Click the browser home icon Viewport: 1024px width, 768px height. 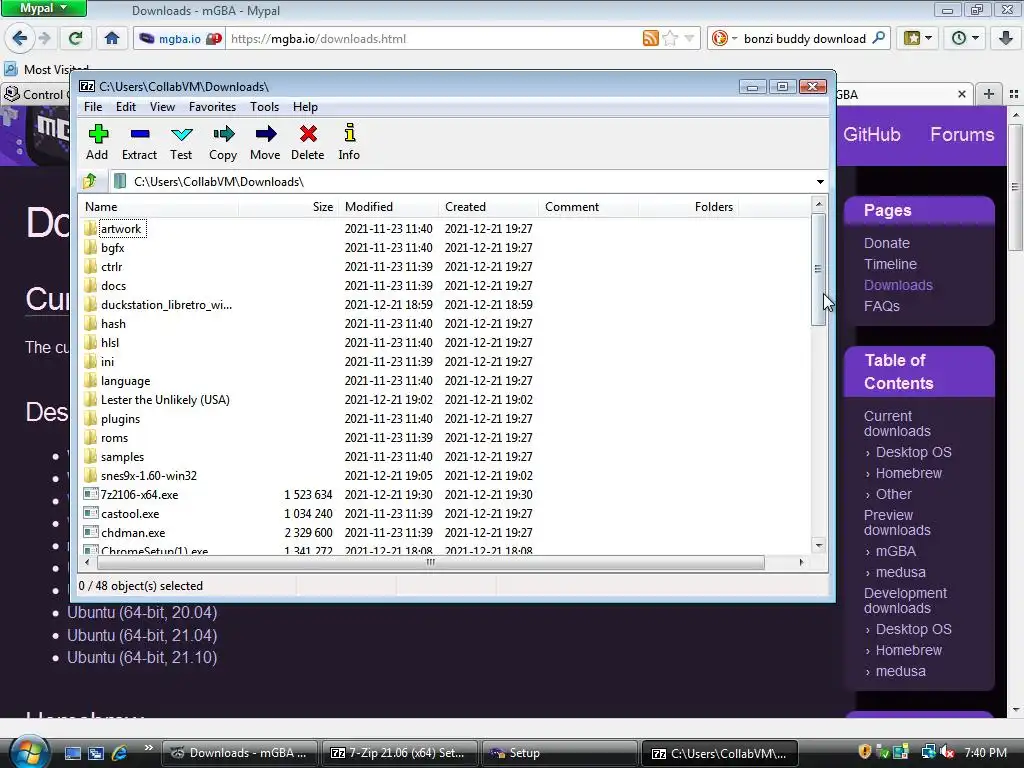(x=112, y=39)
